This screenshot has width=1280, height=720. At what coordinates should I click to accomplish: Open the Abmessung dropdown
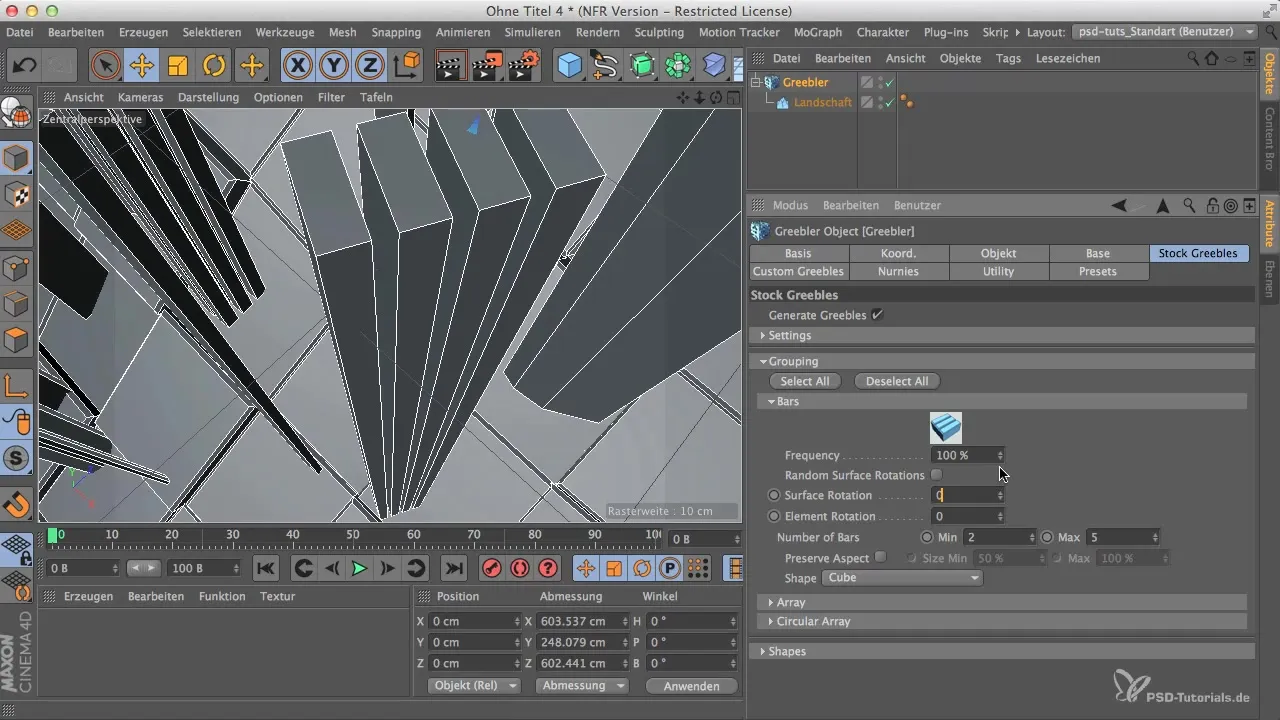pyautogui.click(x=582, y=686)
